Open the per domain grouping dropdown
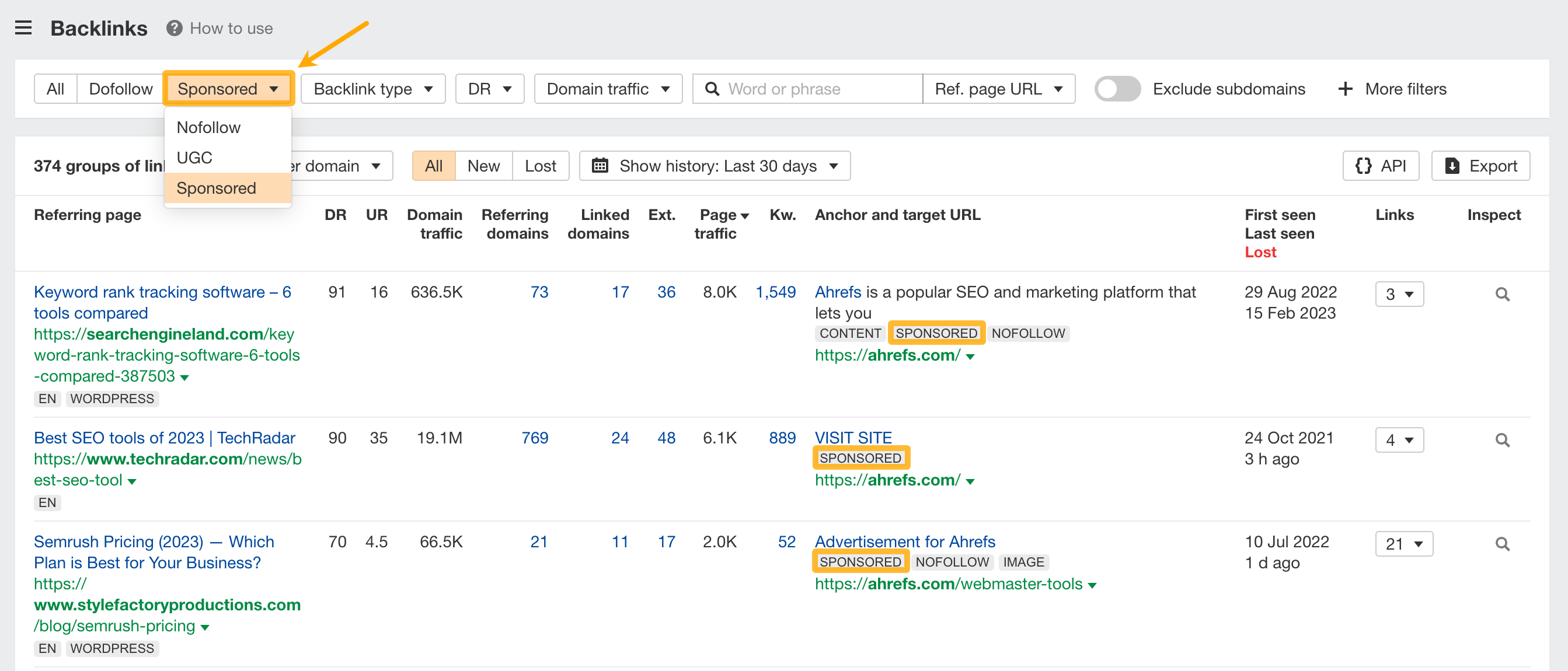1568x671 pixels. 342,166
